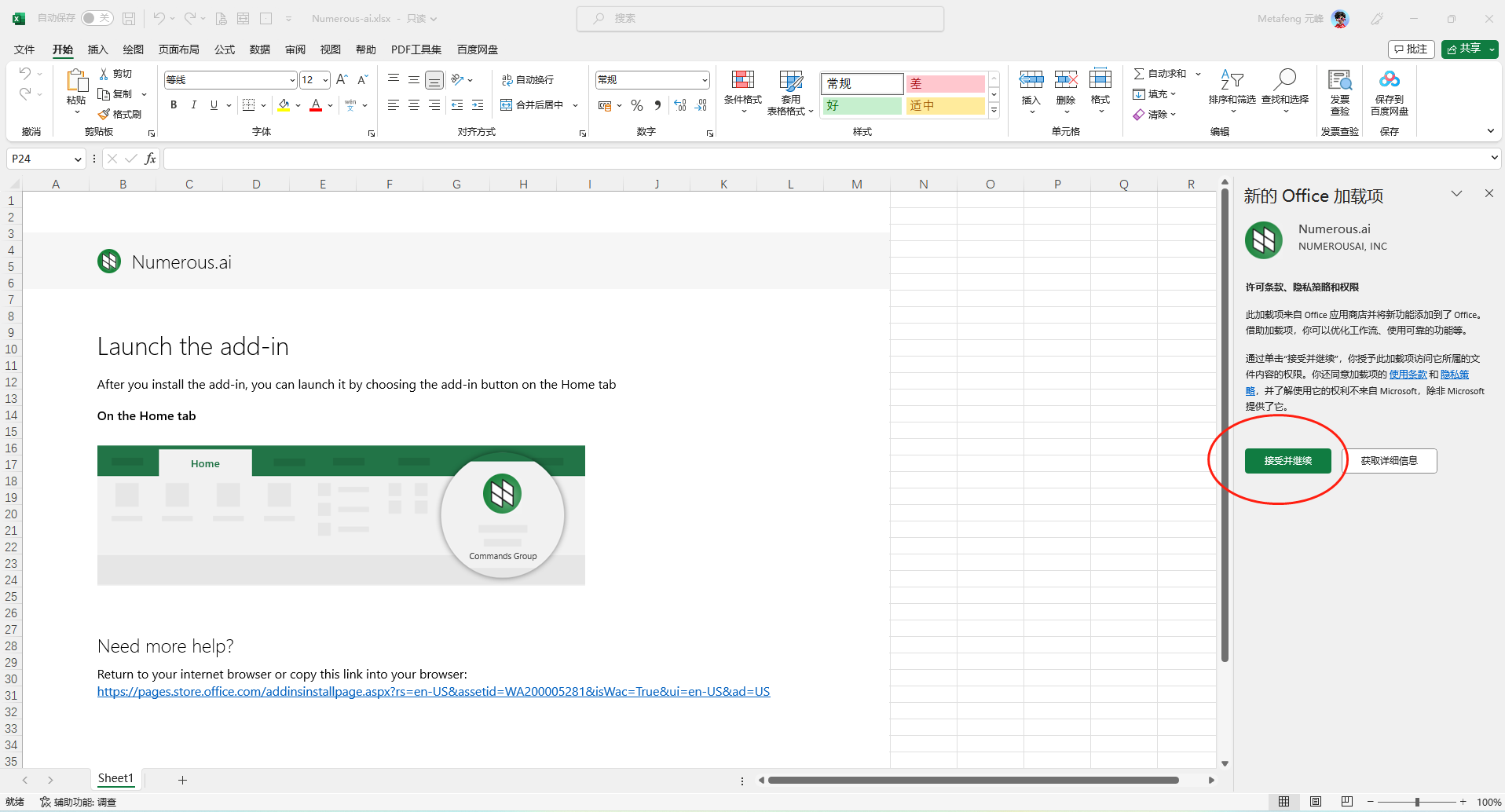
Task: Insert function with the fx icon
Action: [x=150, y=159]
